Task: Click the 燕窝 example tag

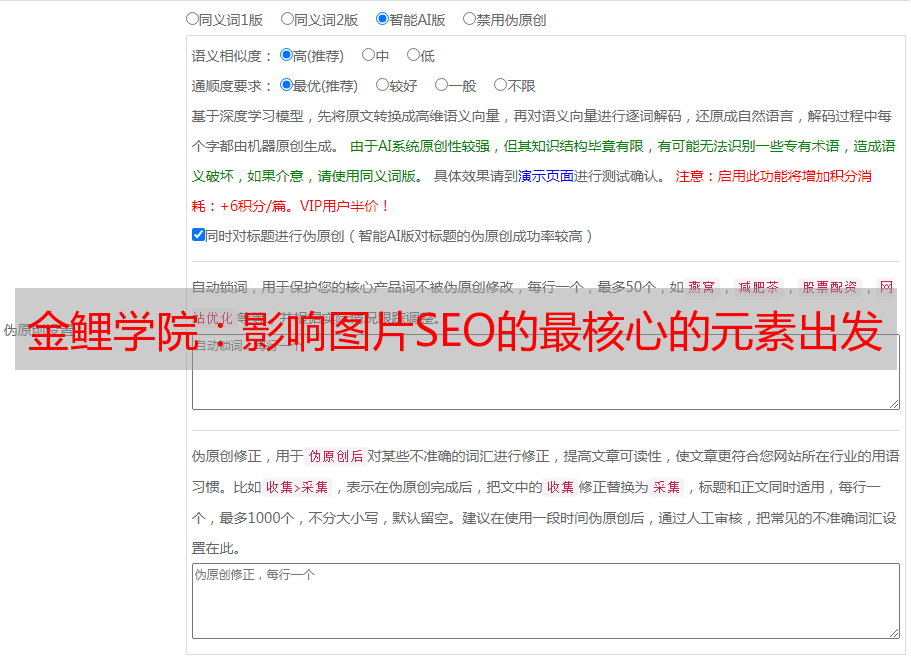Action: 701,287
